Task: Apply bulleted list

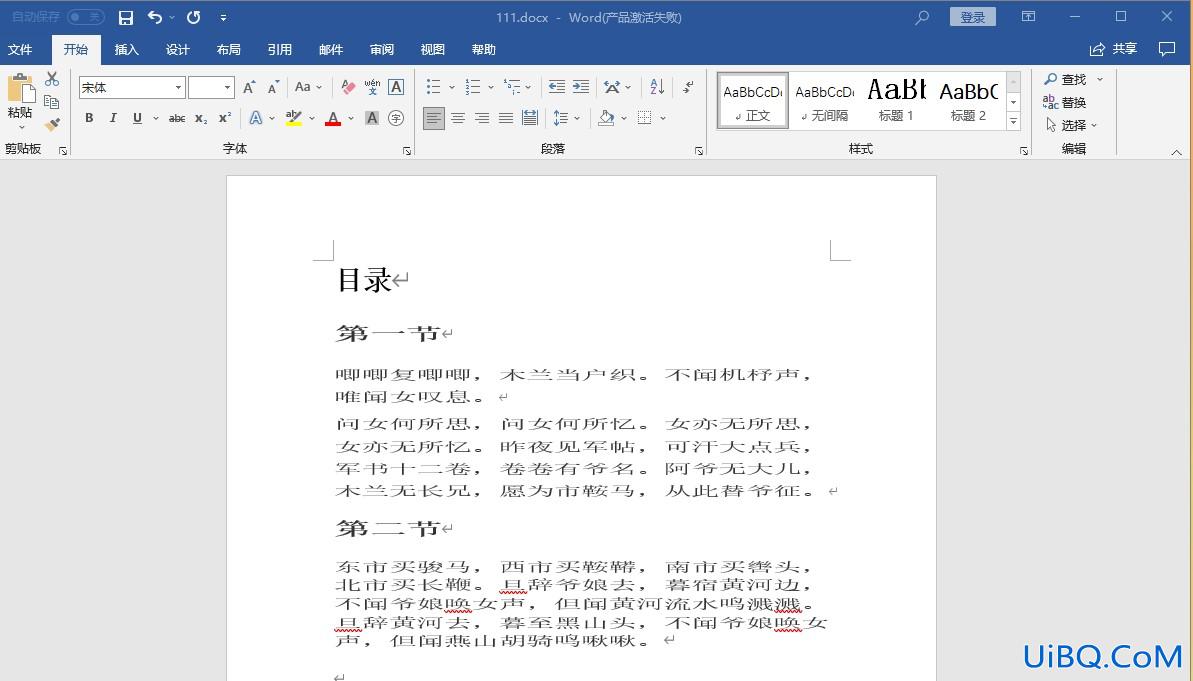Action: pos(433,87)
